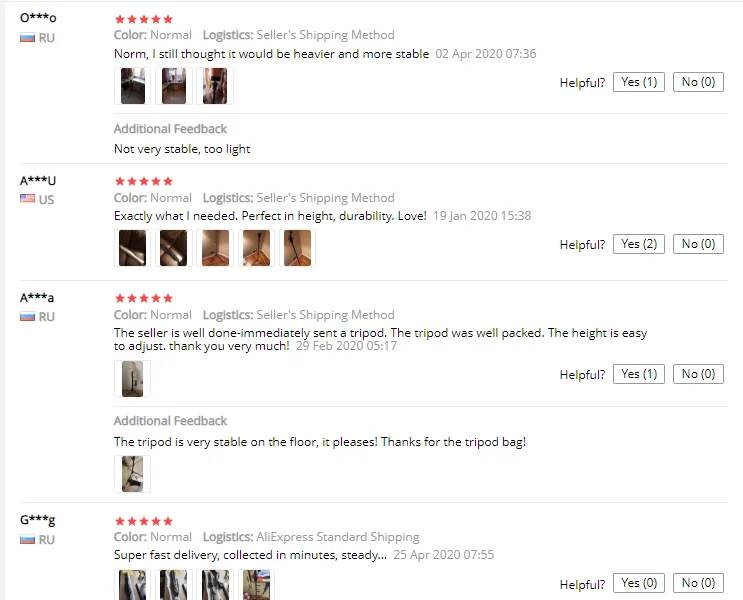Open fourth photo in G***g's review
Screen dimensions: 743x600
(256, 585)
